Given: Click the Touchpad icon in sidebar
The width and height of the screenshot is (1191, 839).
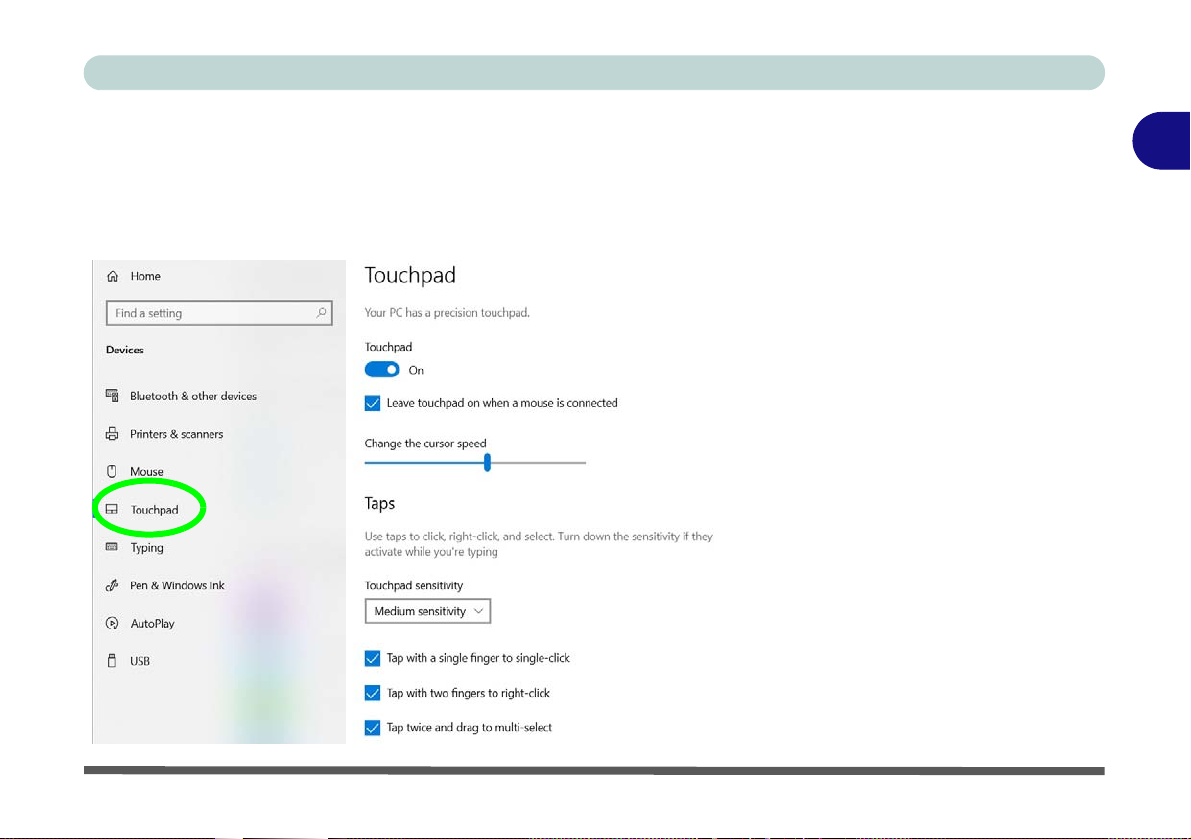Looking at the screenshot, I should (x=112, y=509).
